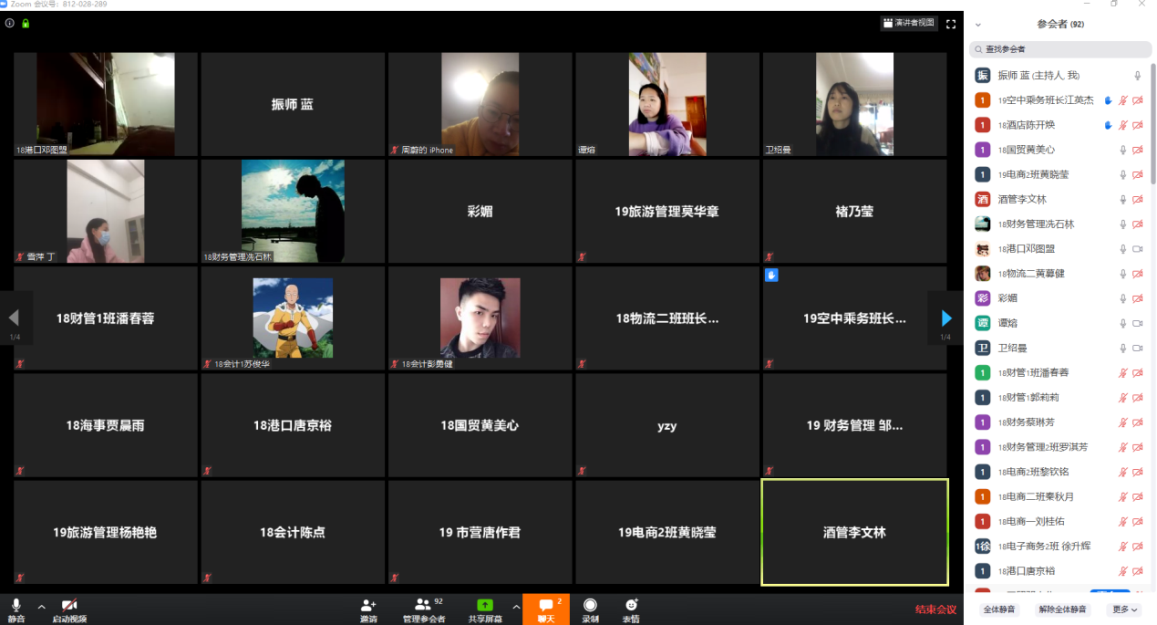Enter full screen mode icon
The width and height of the screenshot is (1157, 625).
click(951, 24)
